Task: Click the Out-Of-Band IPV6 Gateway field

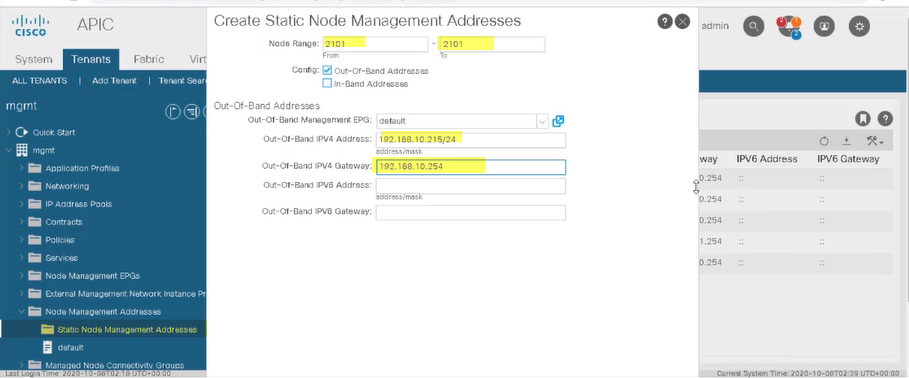Action: point(471,212)
